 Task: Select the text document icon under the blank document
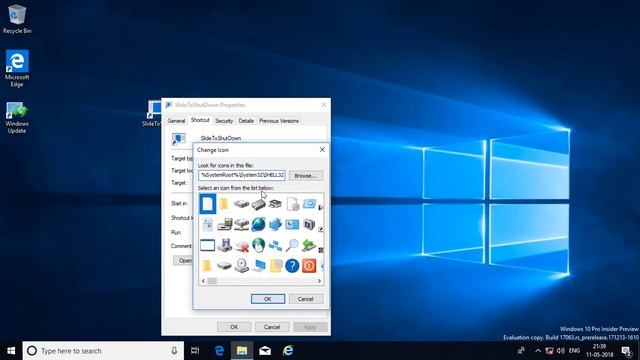tap(207, 224)
